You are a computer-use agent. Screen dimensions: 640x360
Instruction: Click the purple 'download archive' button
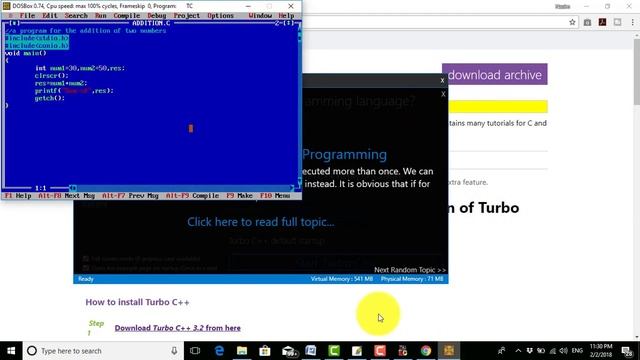495,74
